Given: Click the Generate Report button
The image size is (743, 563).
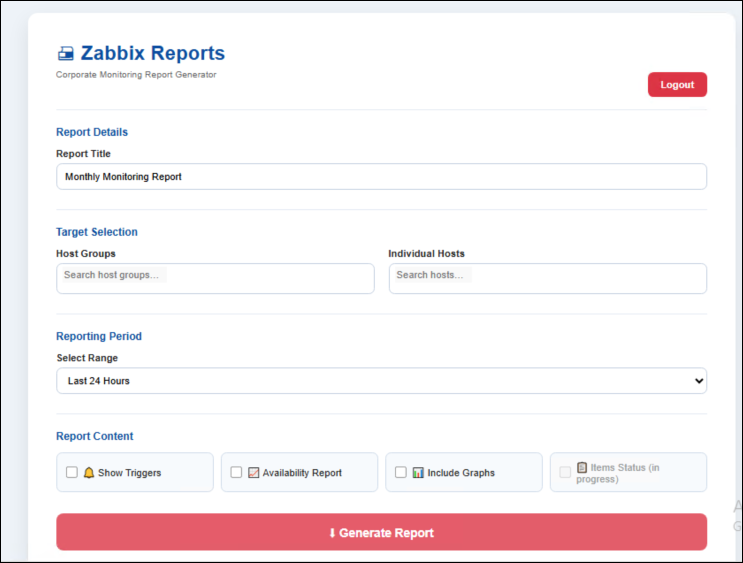Looking at the screenshot, I should [381, 532].
